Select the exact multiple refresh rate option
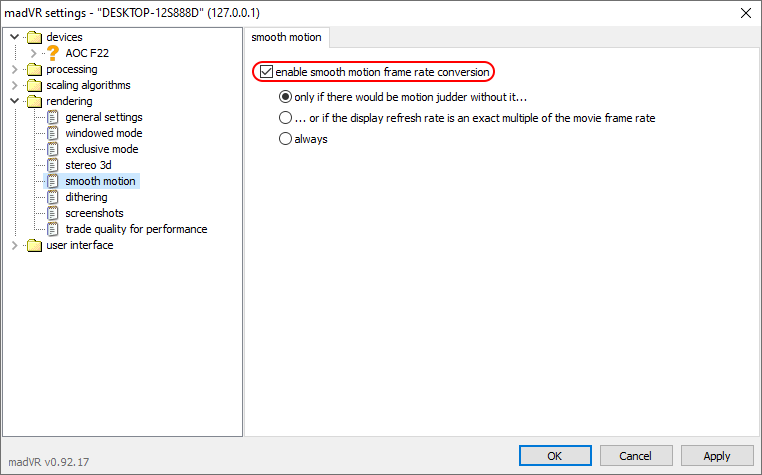 pos(285,118)
